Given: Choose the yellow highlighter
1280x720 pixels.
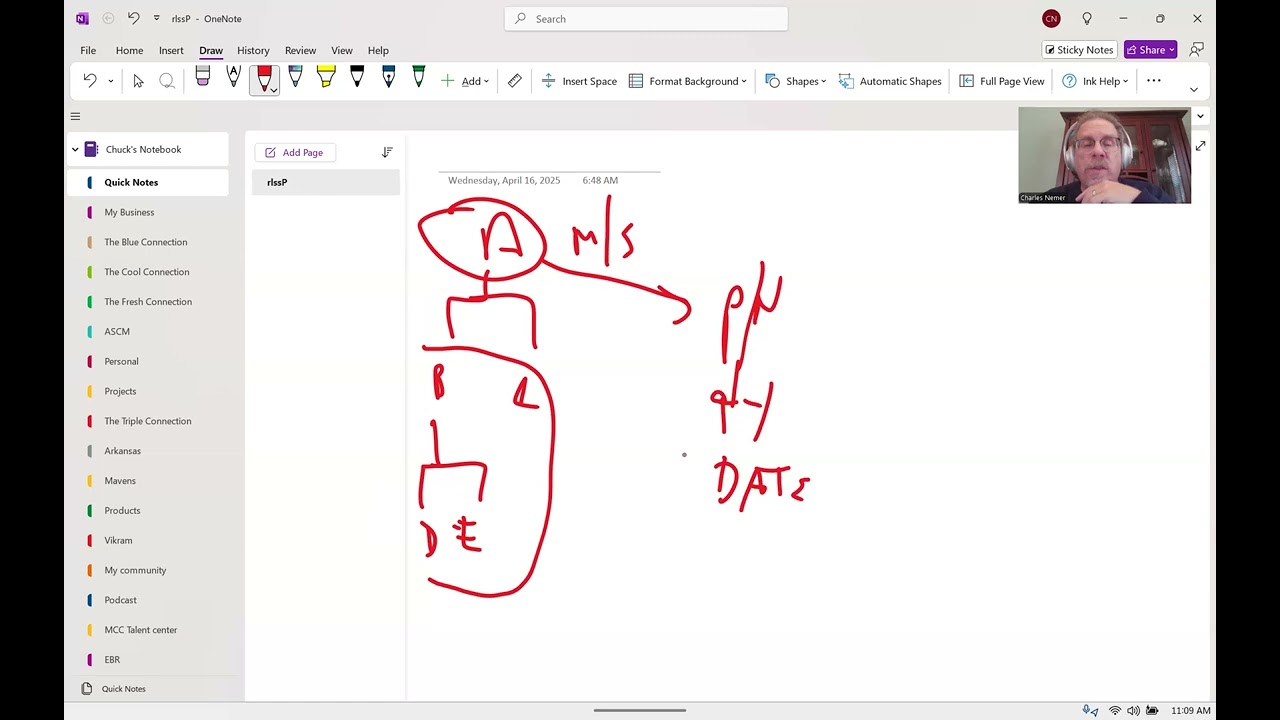Looking at the screenshot, I should click(x=326, y=77).
